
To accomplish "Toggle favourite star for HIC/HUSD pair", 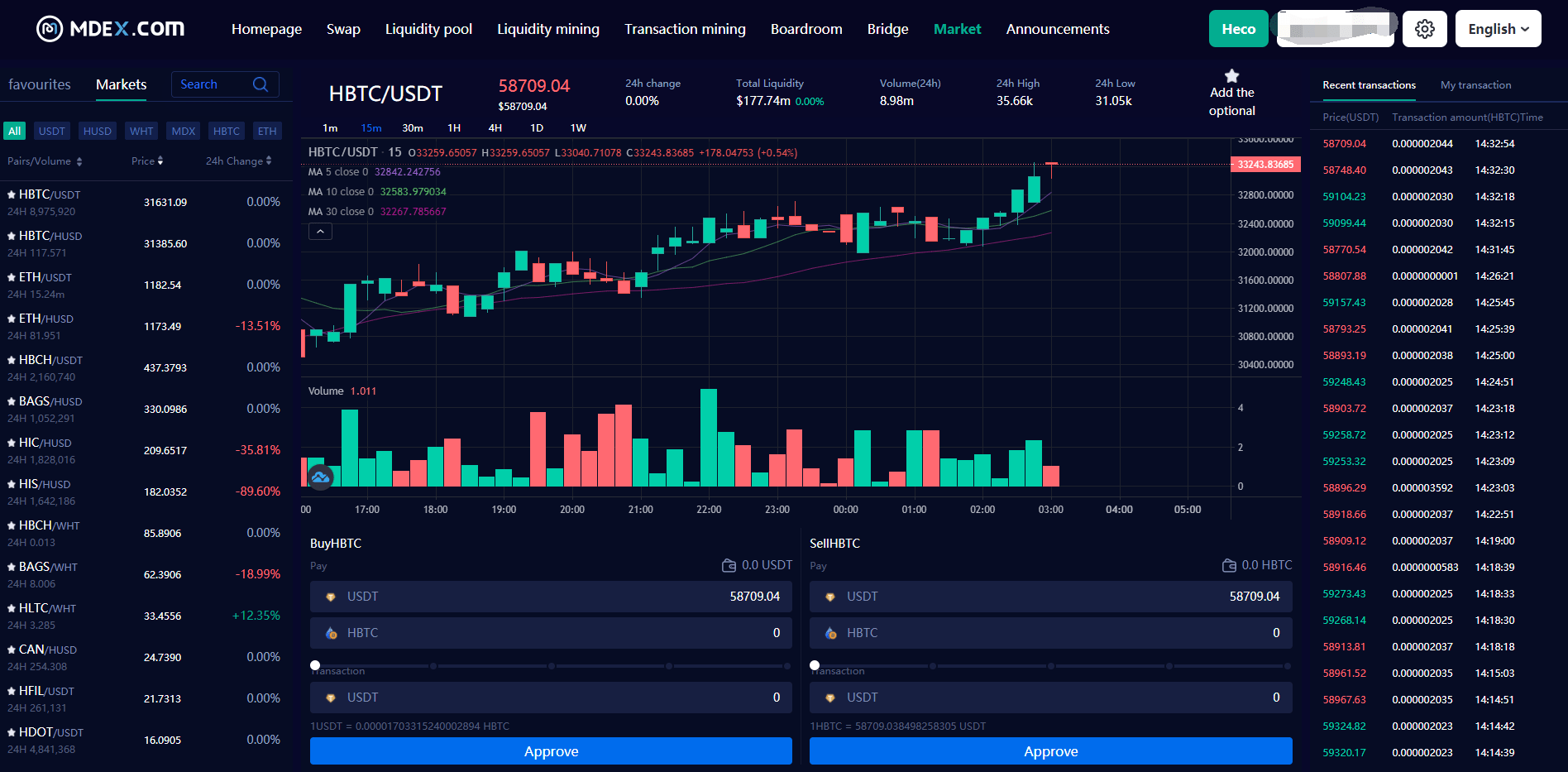I will (12, 443).
